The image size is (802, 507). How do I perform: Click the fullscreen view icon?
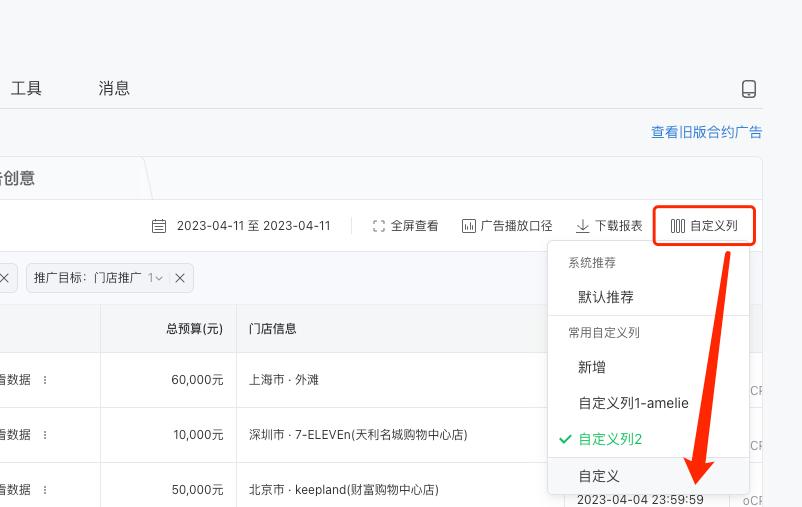[x=378, y=226]
